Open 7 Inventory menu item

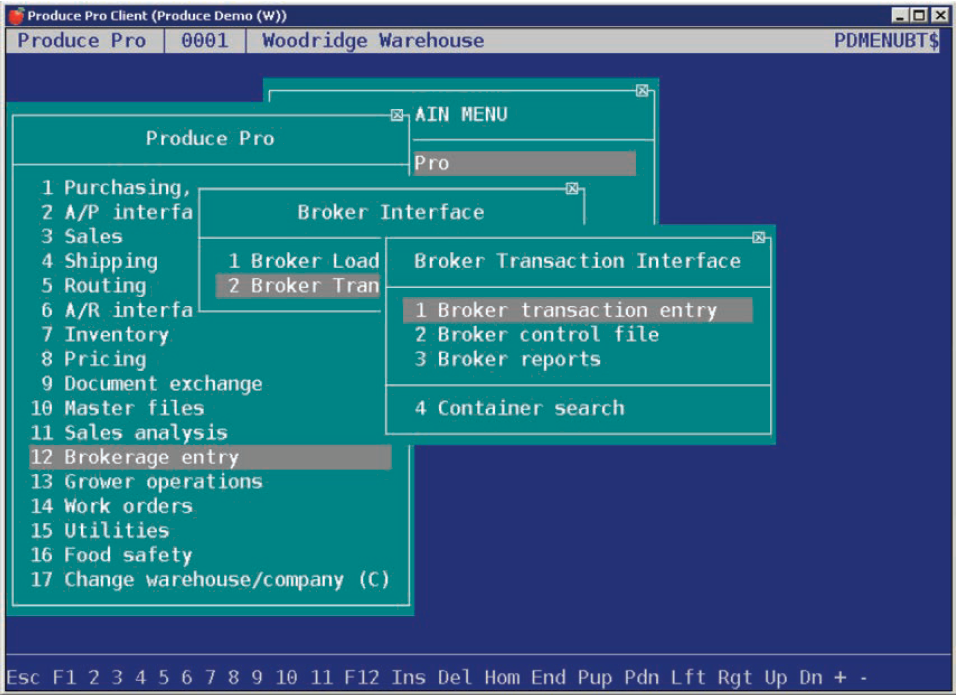click(105, 334)
